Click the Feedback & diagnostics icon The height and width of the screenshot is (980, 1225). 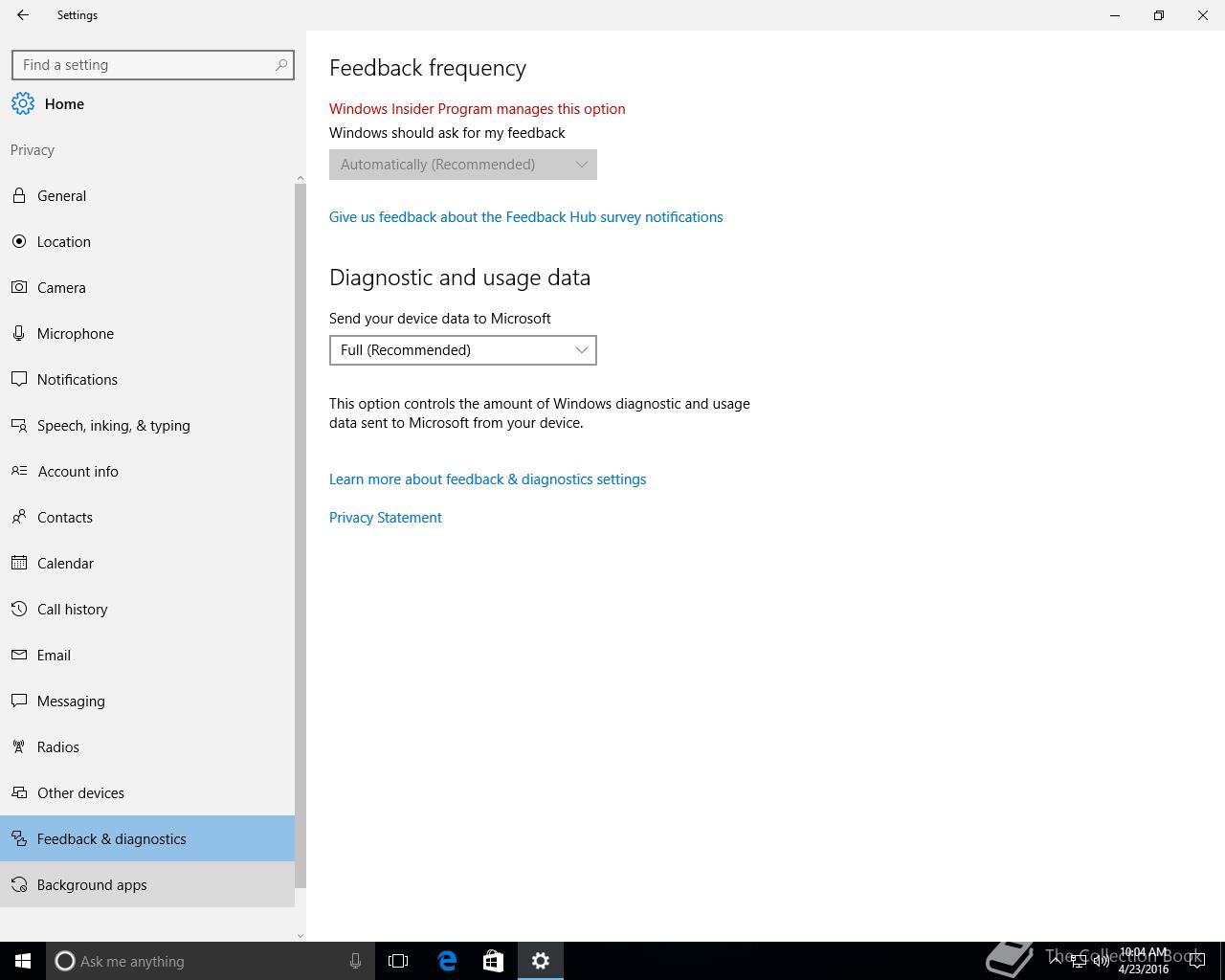(x=19, y=838)
